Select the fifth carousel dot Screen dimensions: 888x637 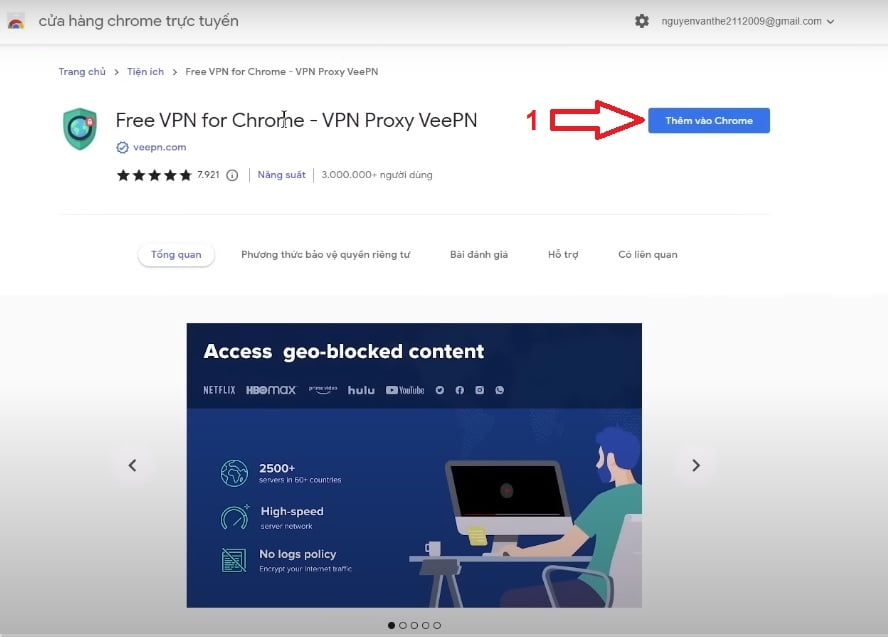point(437,626)
